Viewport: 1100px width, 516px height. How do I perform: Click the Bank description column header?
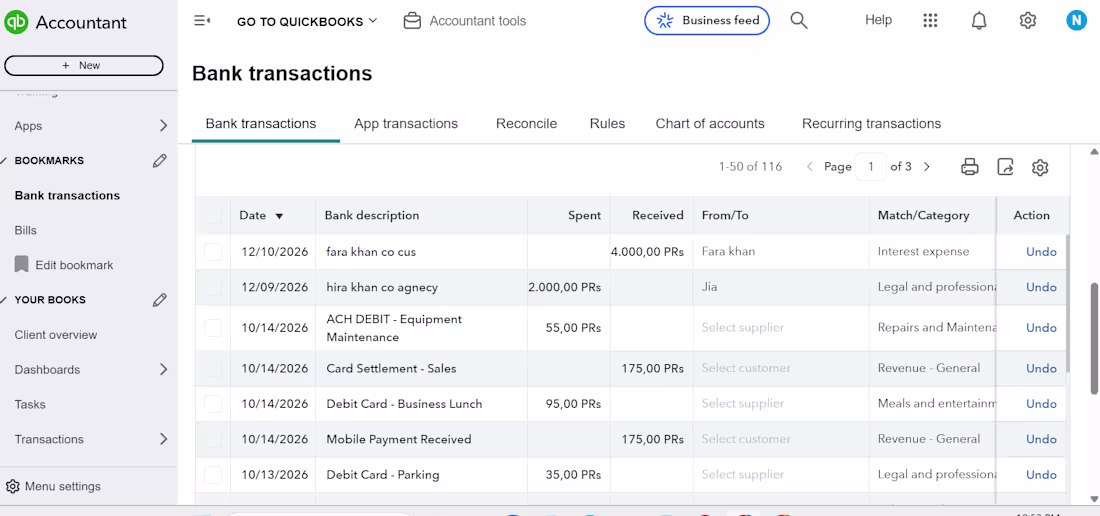(x=372, y=215)
